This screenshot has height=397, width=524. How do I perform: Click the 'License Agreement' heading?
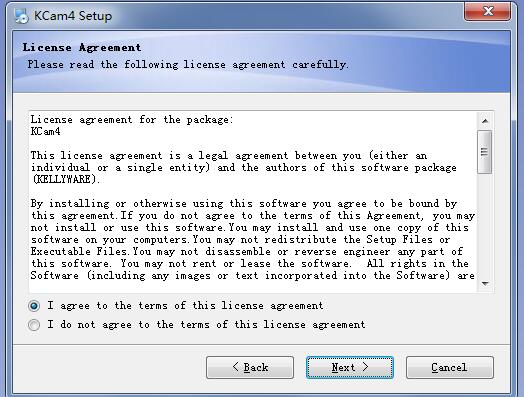[82, 47]
